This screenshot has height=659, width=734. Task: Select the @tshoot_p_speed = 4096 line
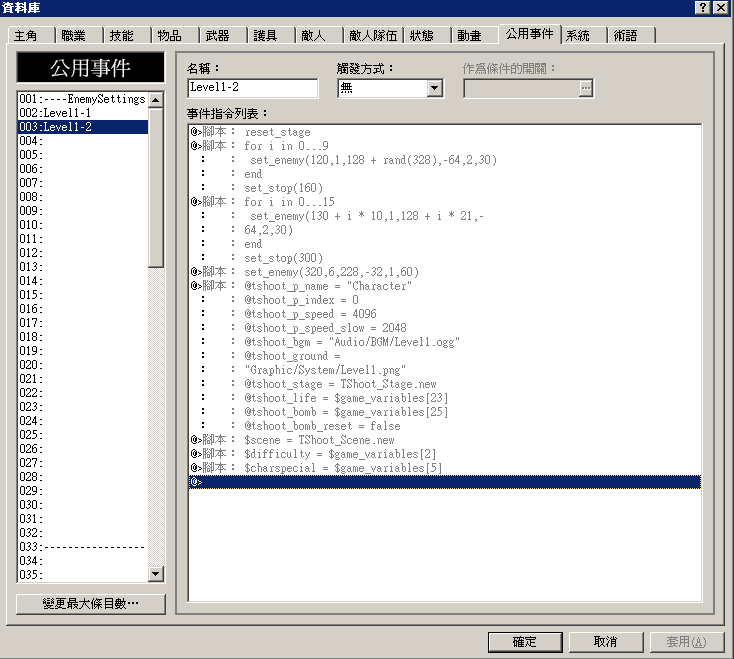445,314
